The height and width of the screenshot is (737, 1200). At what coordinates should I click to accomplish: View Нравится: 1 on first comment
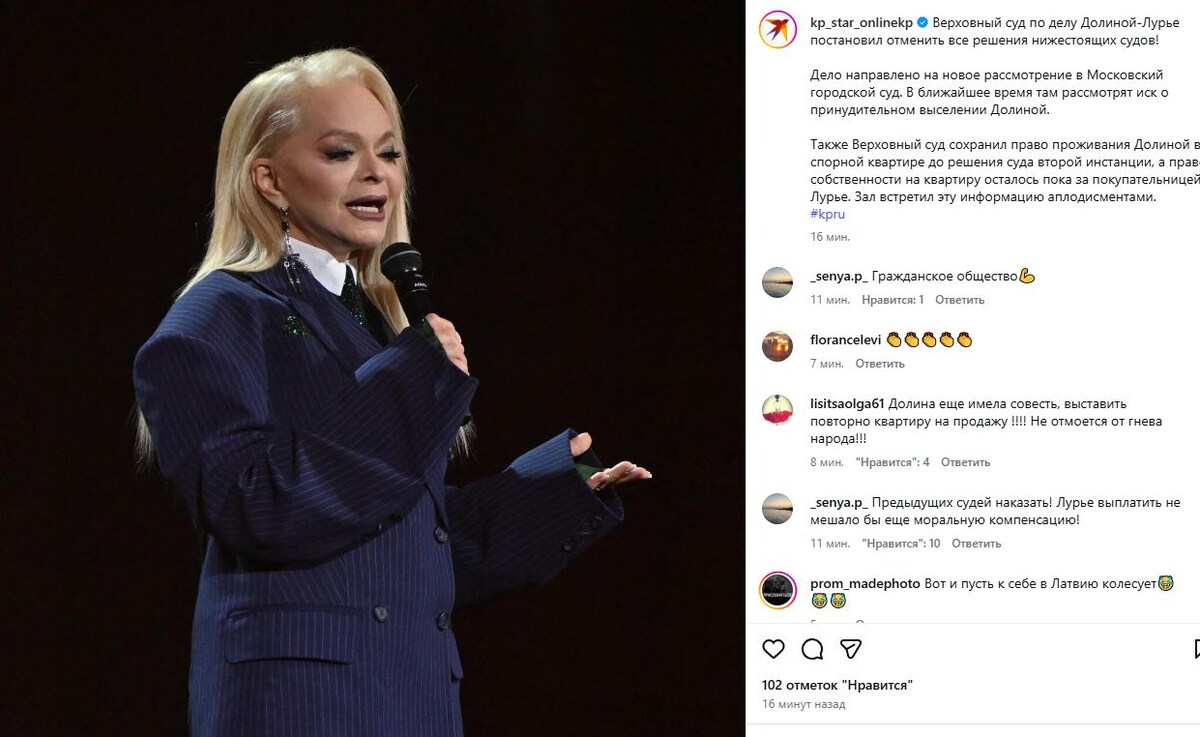coord(890,300)
